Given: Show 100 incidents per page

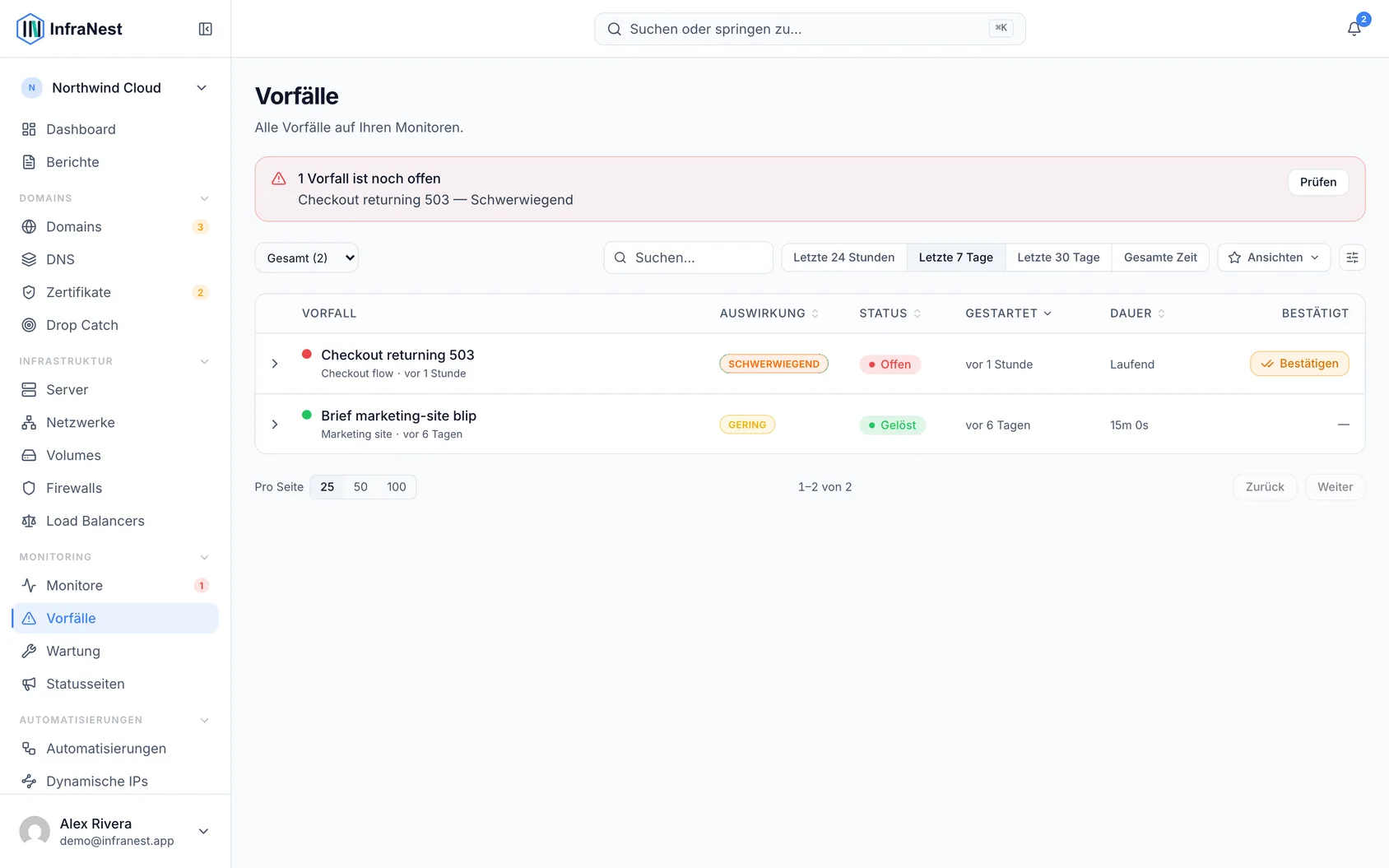Looking at the screenshot, I should coord(397,487).
